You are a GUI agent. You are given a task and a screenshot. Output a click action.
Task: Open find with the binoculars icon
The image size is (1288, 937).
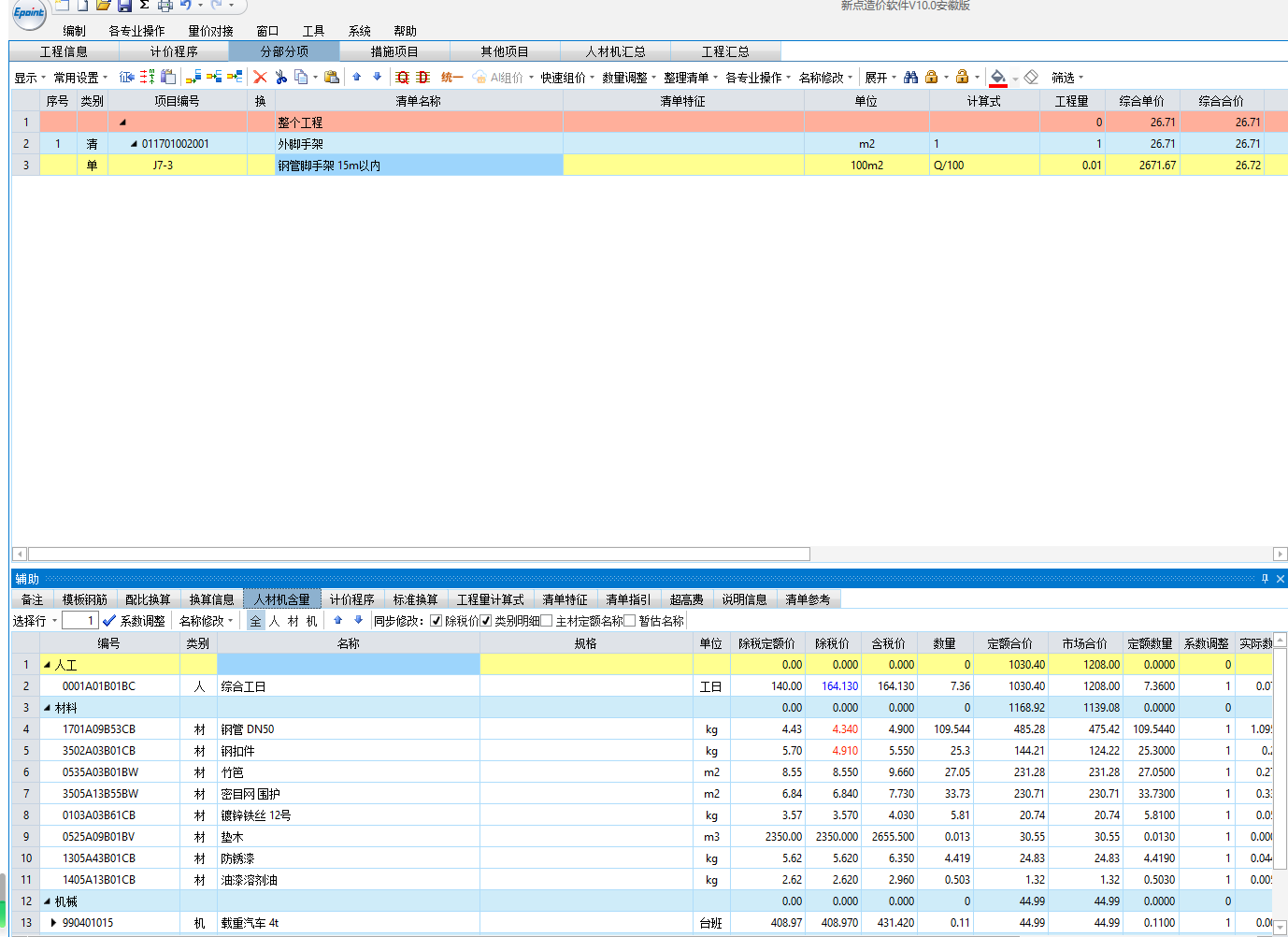point(910,78)
